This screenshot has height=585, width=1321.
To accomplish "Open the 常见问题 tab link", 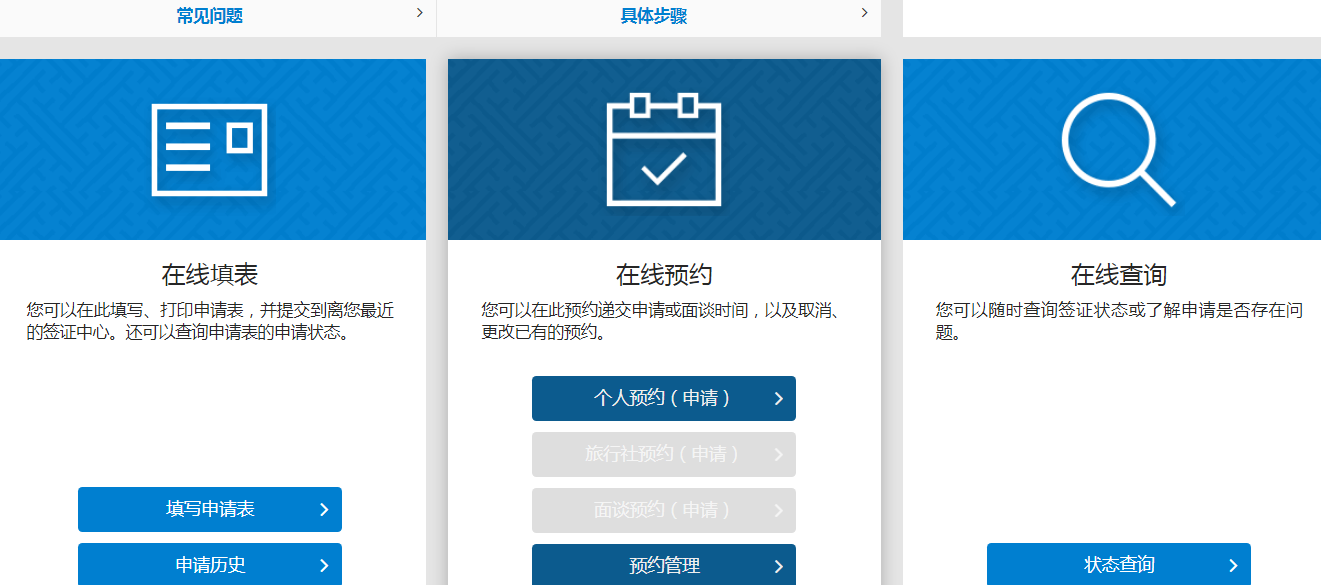I will [x=209, y=16].
